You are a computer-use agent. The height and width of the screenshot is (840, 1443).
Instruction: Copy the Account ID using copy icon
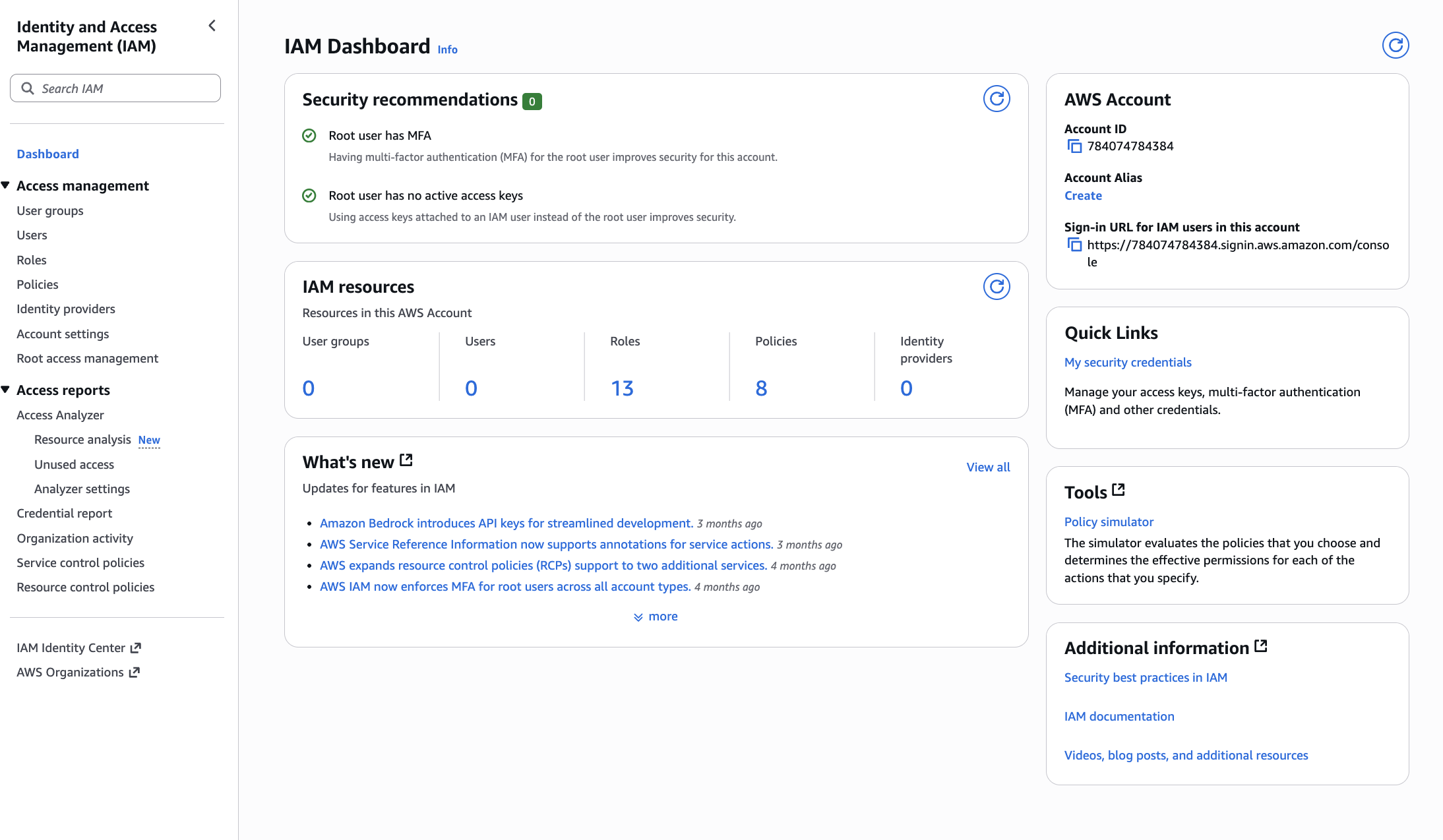tap(1074, 146)
